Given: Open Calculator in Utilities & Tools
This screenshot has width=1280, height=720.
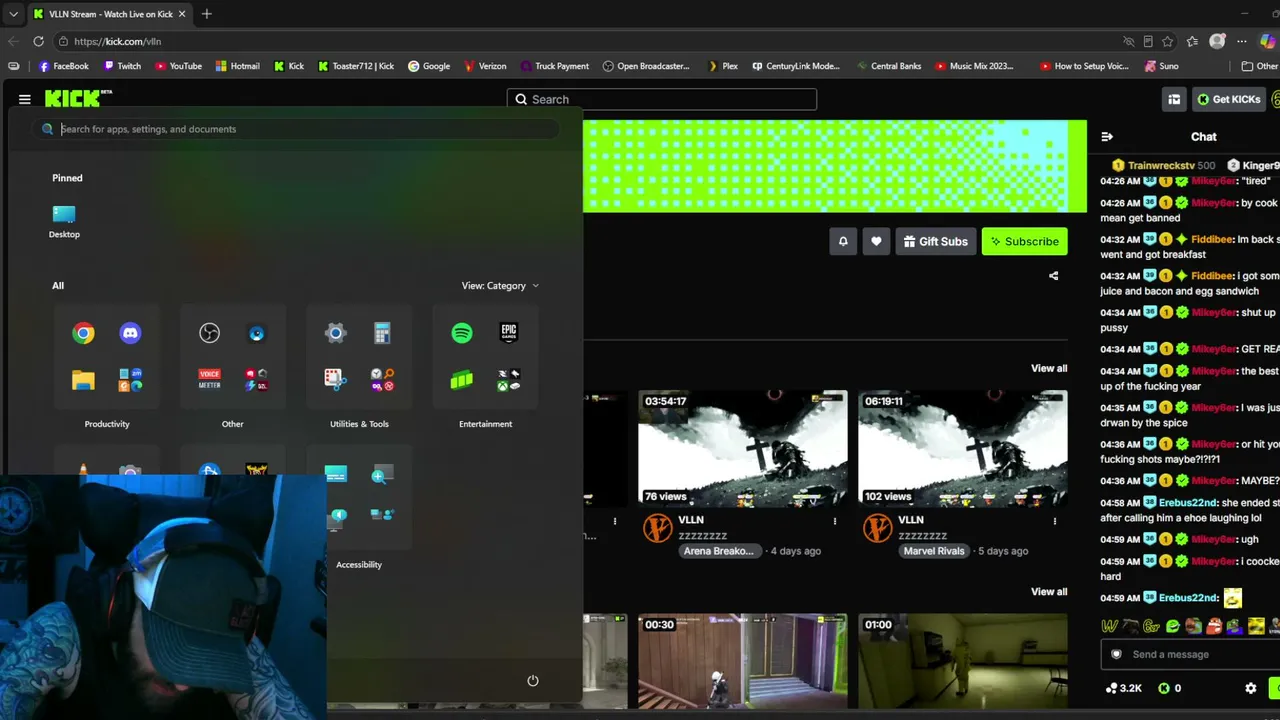Looking at the screenshot, I should coord(382,333).
